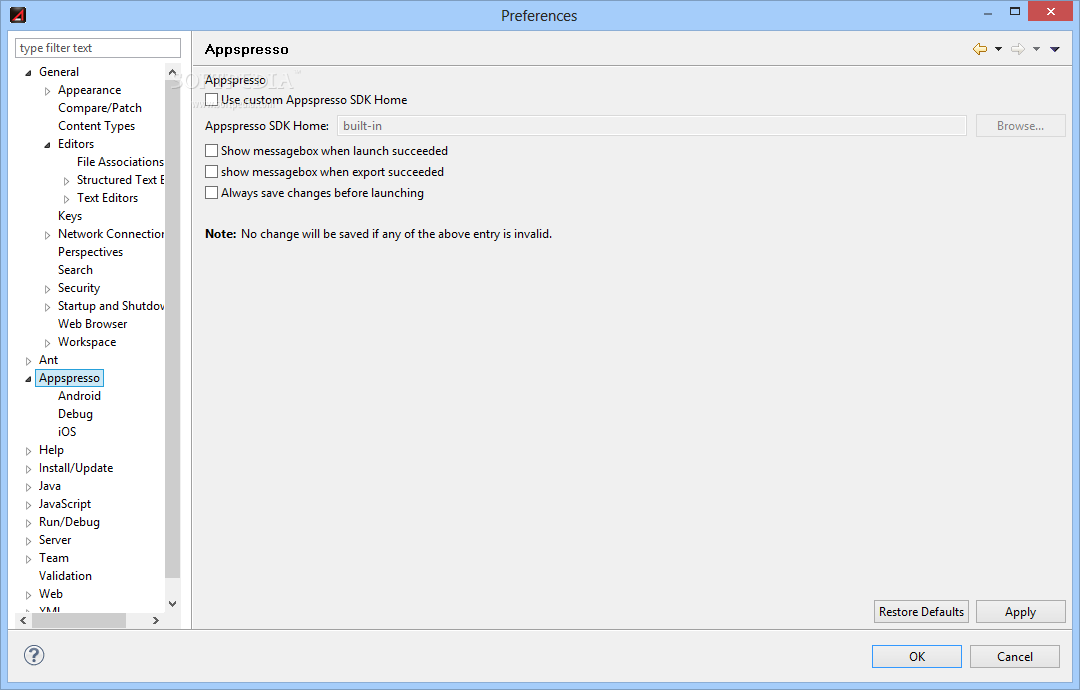Select Content Types preference page

96,126
